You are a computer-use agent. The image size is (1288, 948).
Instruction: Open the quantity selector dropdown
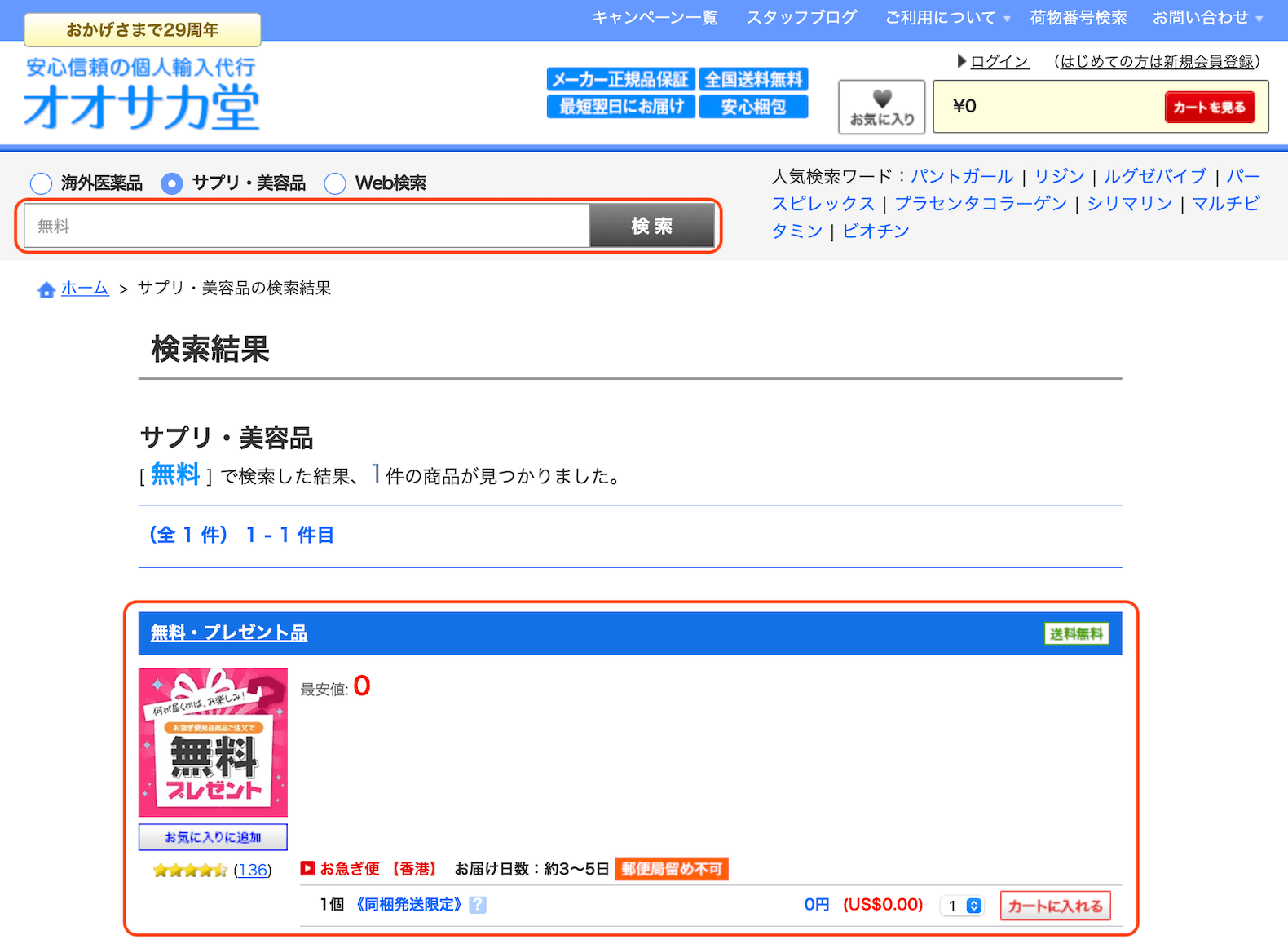click(x=962, y=906)
